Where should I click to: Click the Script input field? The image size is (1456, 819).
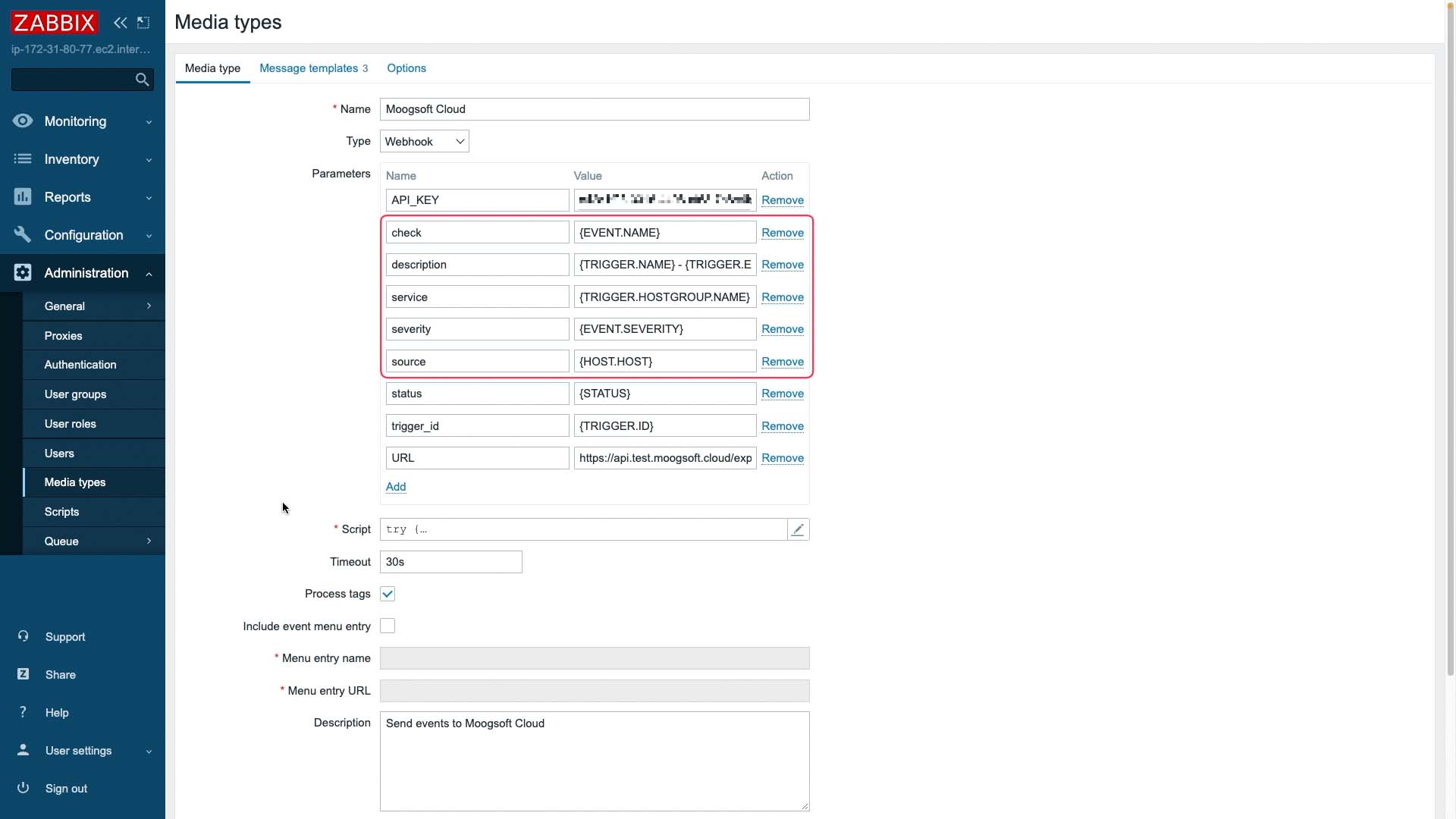[584, 528]
